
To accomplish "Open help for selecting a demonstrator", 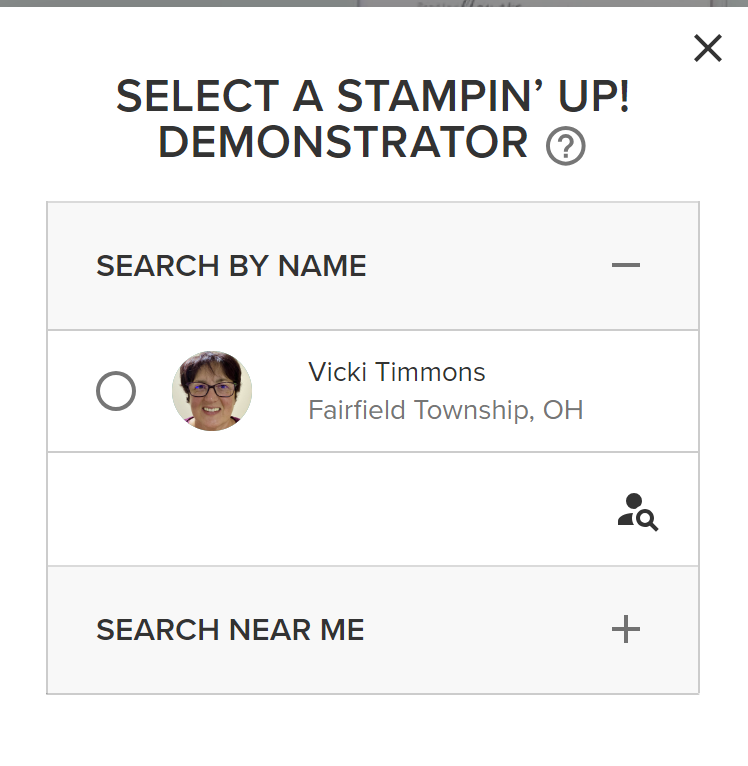I will click(565, 147).
